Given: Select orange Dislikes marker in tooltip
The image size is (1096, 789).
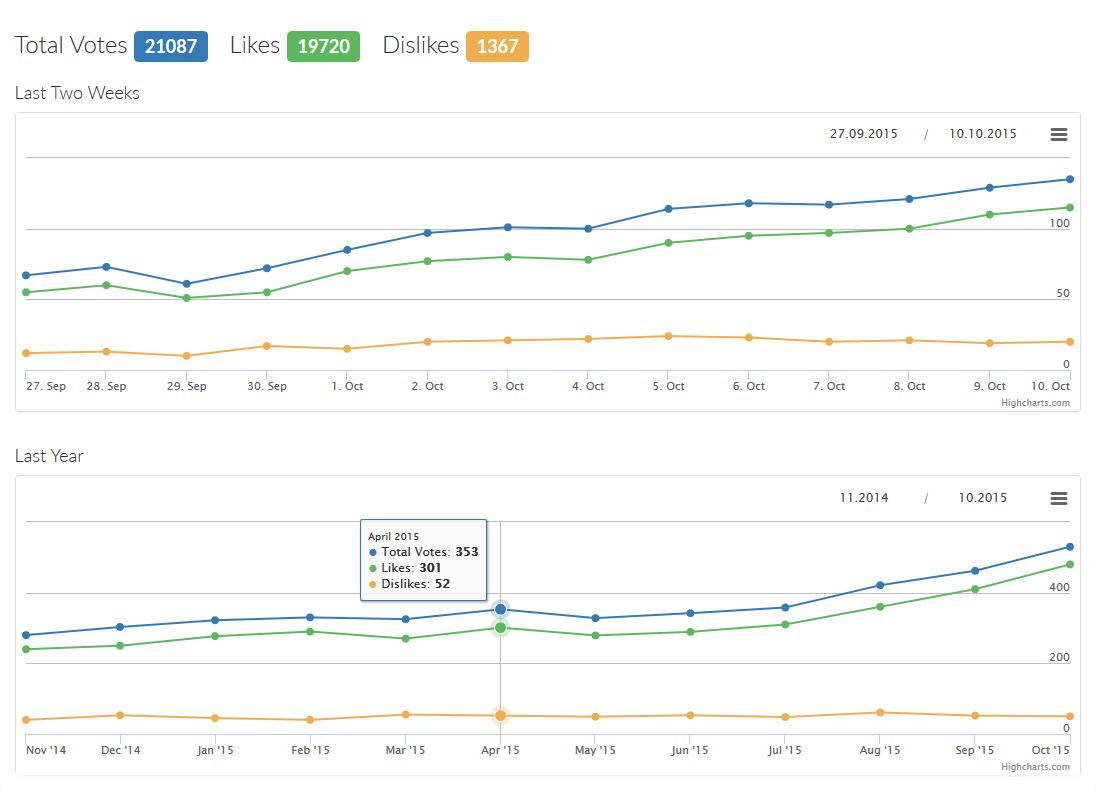Looking at the screenshot, I should pyautogui.click(x=372, y=583).
